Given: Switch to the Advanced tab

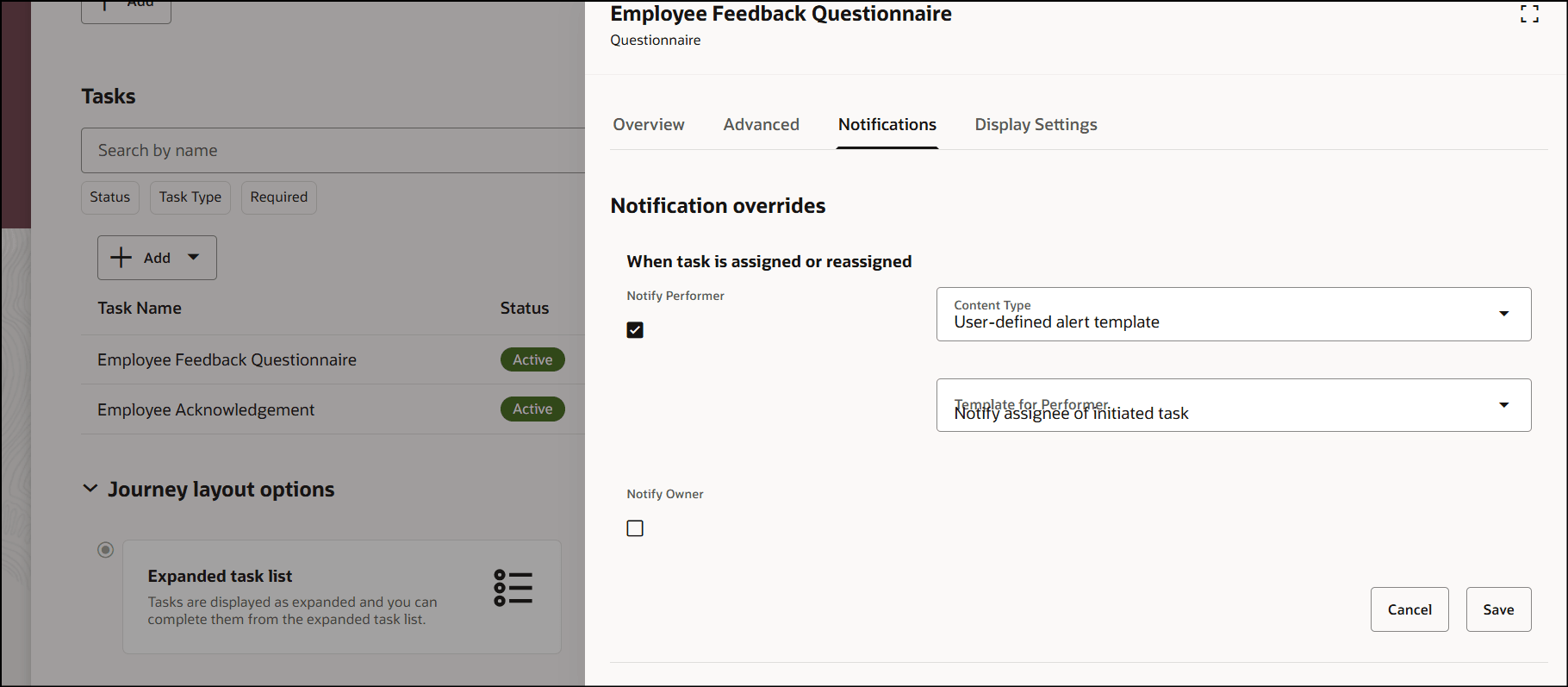Looking at the screenshot, I should 762,125.
